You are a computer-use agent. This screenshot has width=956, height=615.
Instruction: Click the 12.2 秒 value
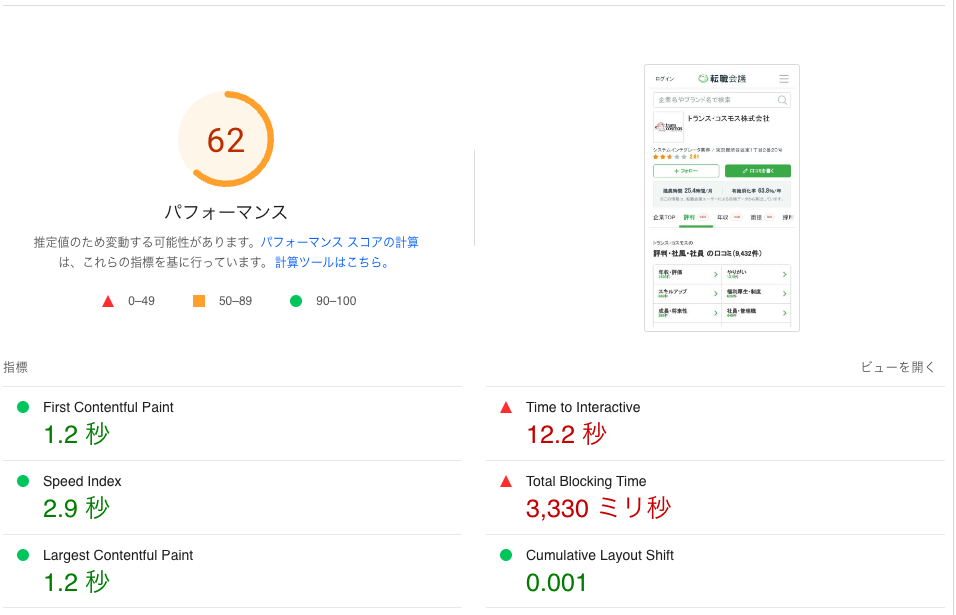(566, 435)
